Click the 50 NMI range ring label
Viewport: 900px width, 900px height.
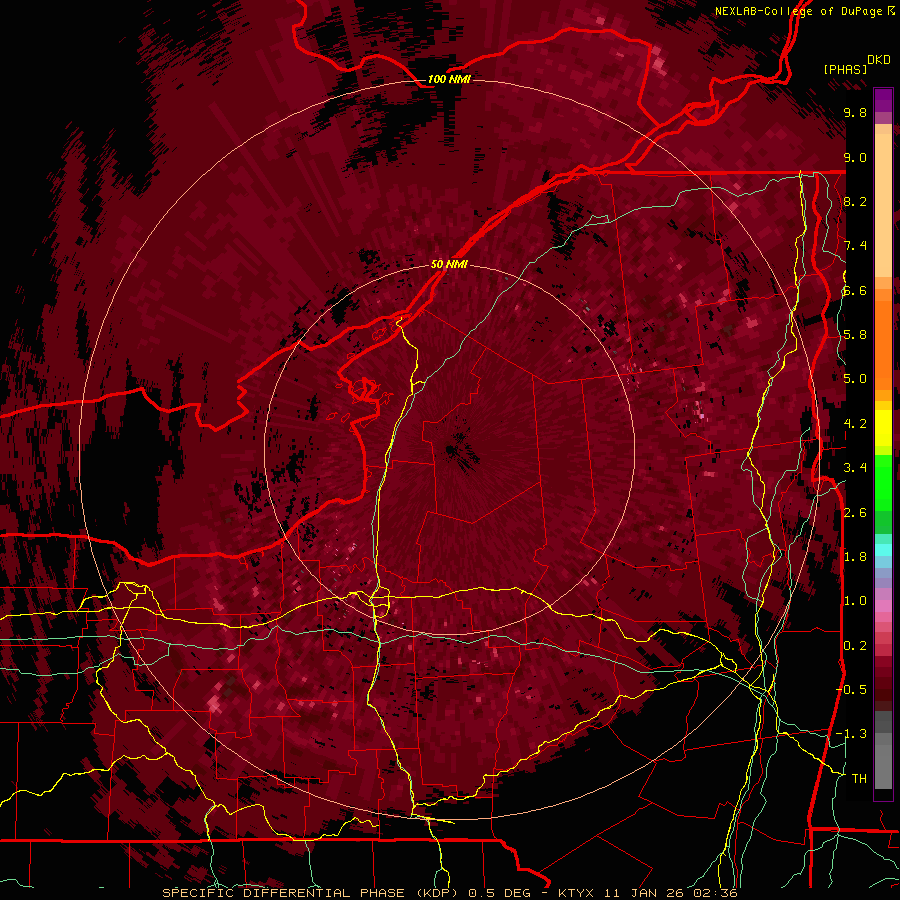click(x=449, y=264)
